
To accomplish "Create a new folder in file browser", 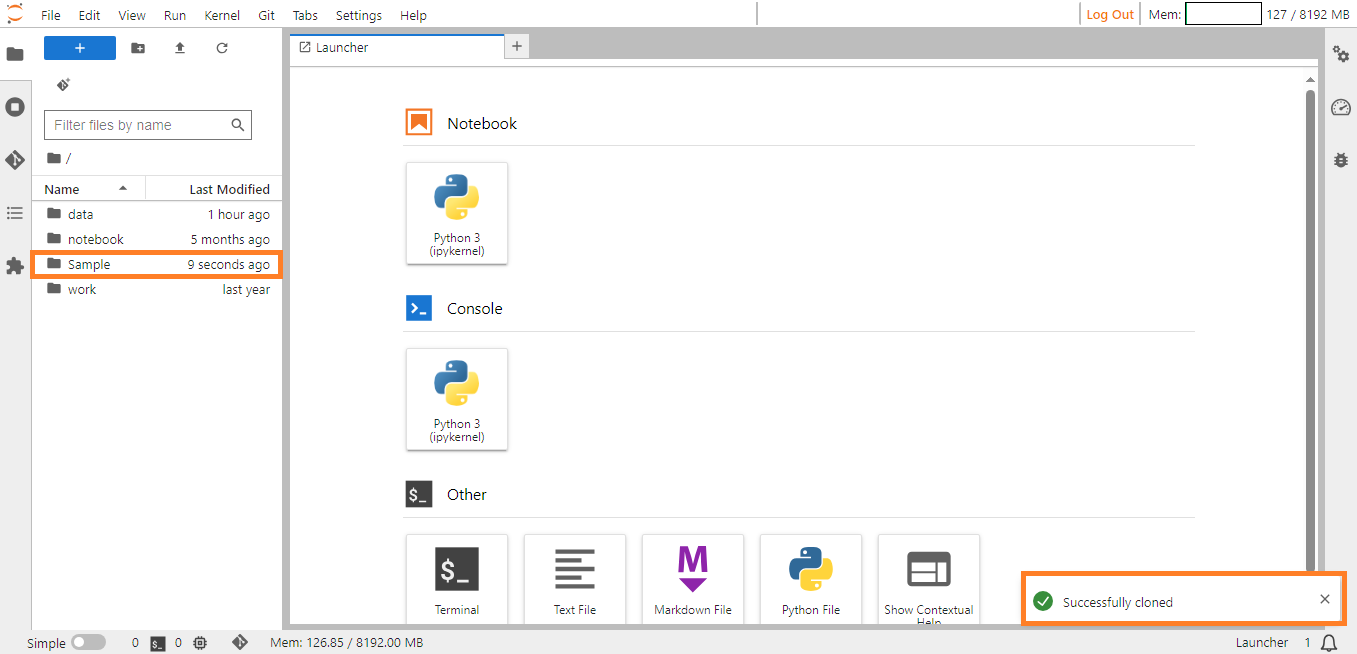I will [x=138, y=48].
